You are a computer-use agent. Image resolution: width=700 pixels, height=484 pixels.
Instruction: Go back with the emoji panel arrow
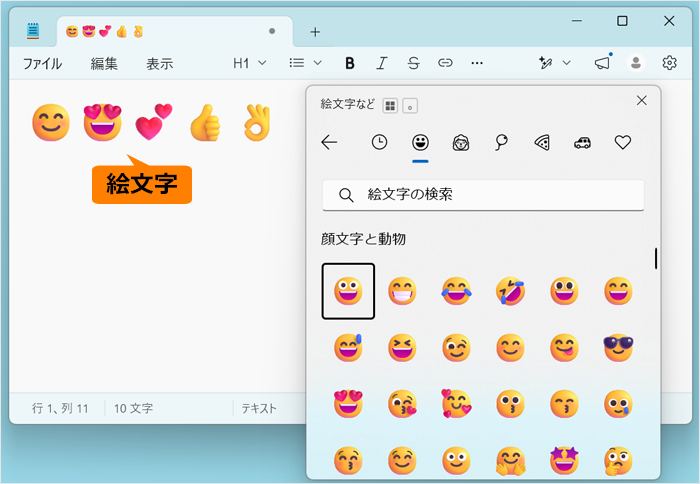[329, 142]
